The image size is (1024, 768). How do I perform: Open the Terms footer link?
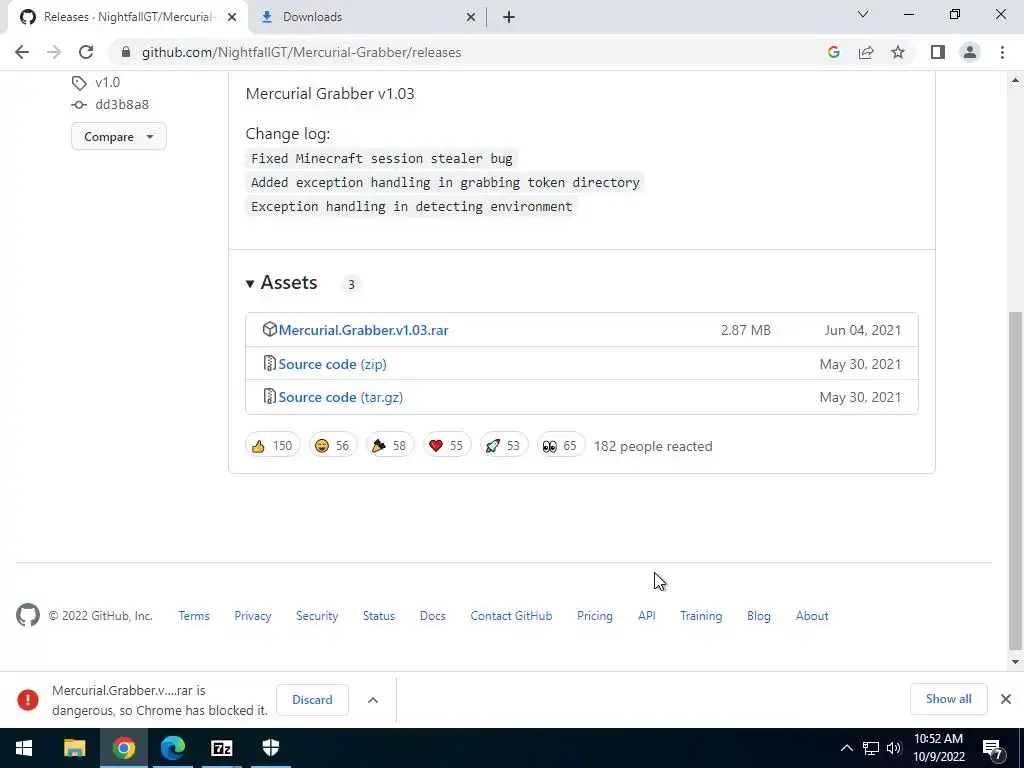click(x=194, y=616)
